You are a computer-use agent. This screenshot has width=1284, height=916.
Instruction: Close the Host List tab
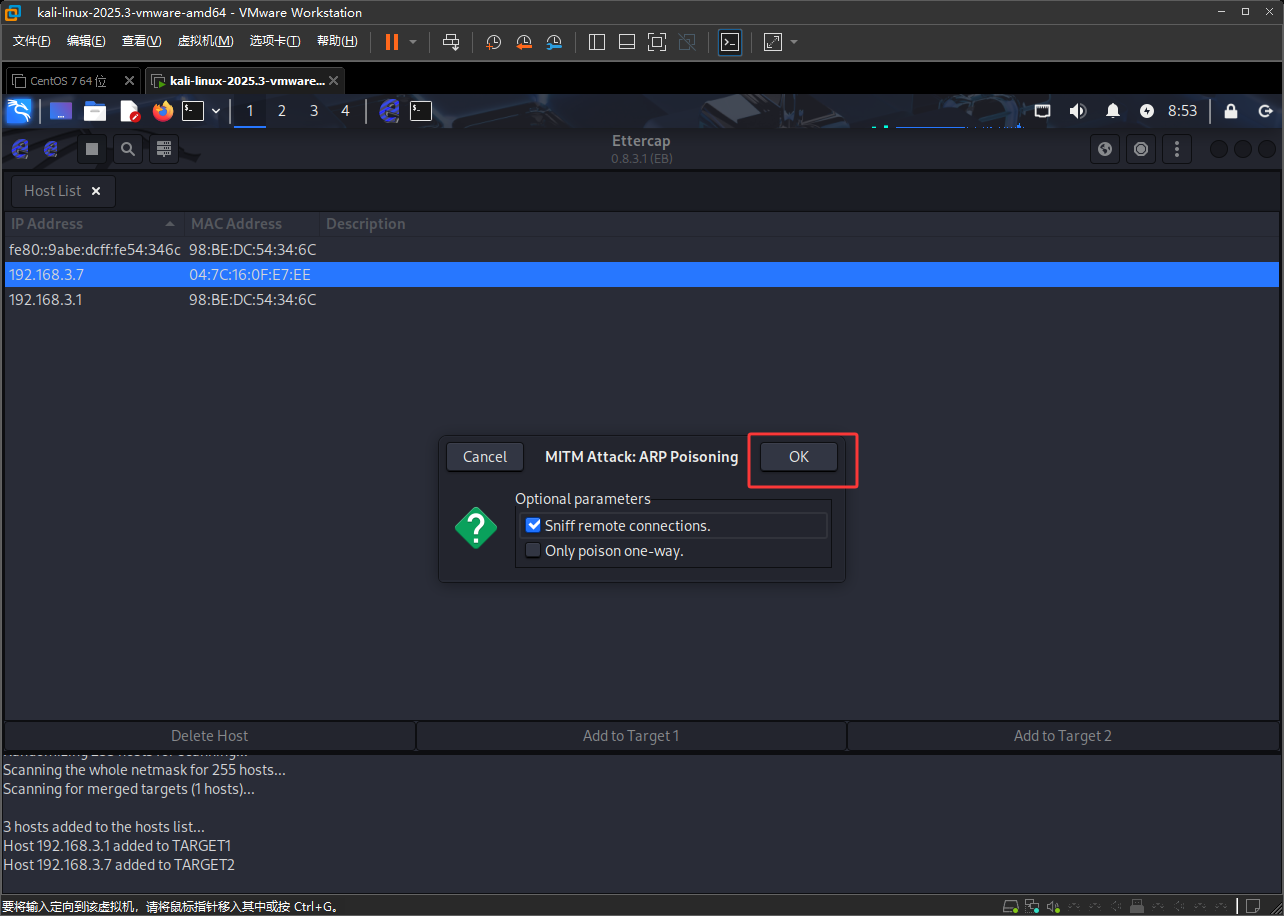point(96,191)
